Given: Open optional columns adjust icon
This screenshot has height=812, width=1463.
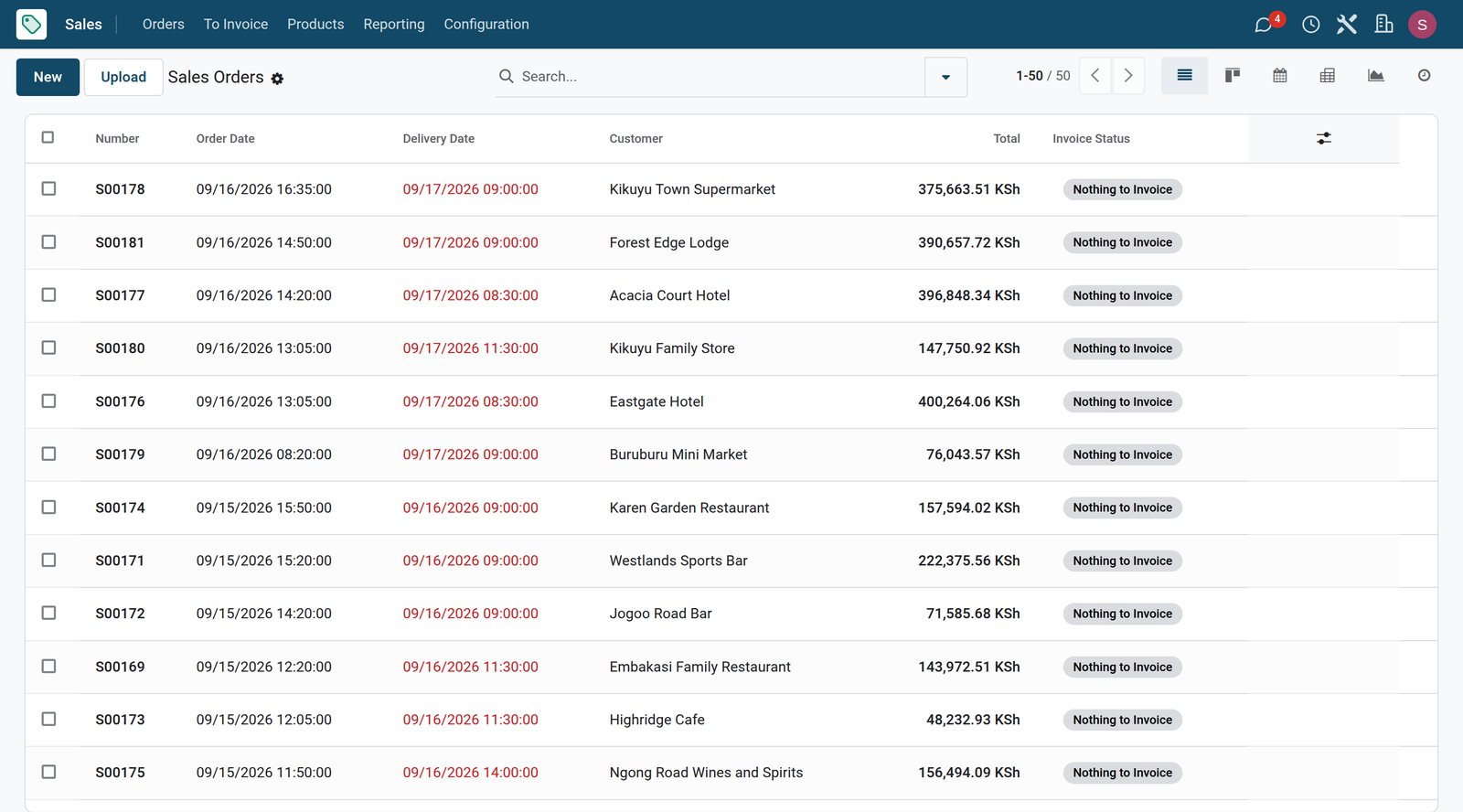Looking at the screenshot, I should [1323, 139].
